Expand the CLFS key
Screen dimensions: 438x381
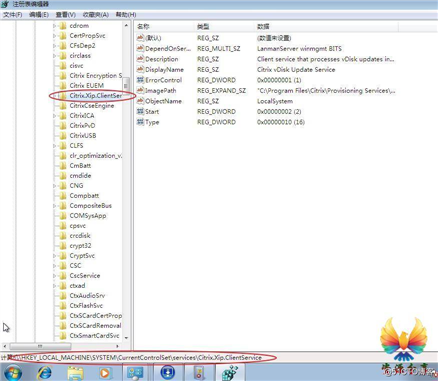click(x=55, y=146)
